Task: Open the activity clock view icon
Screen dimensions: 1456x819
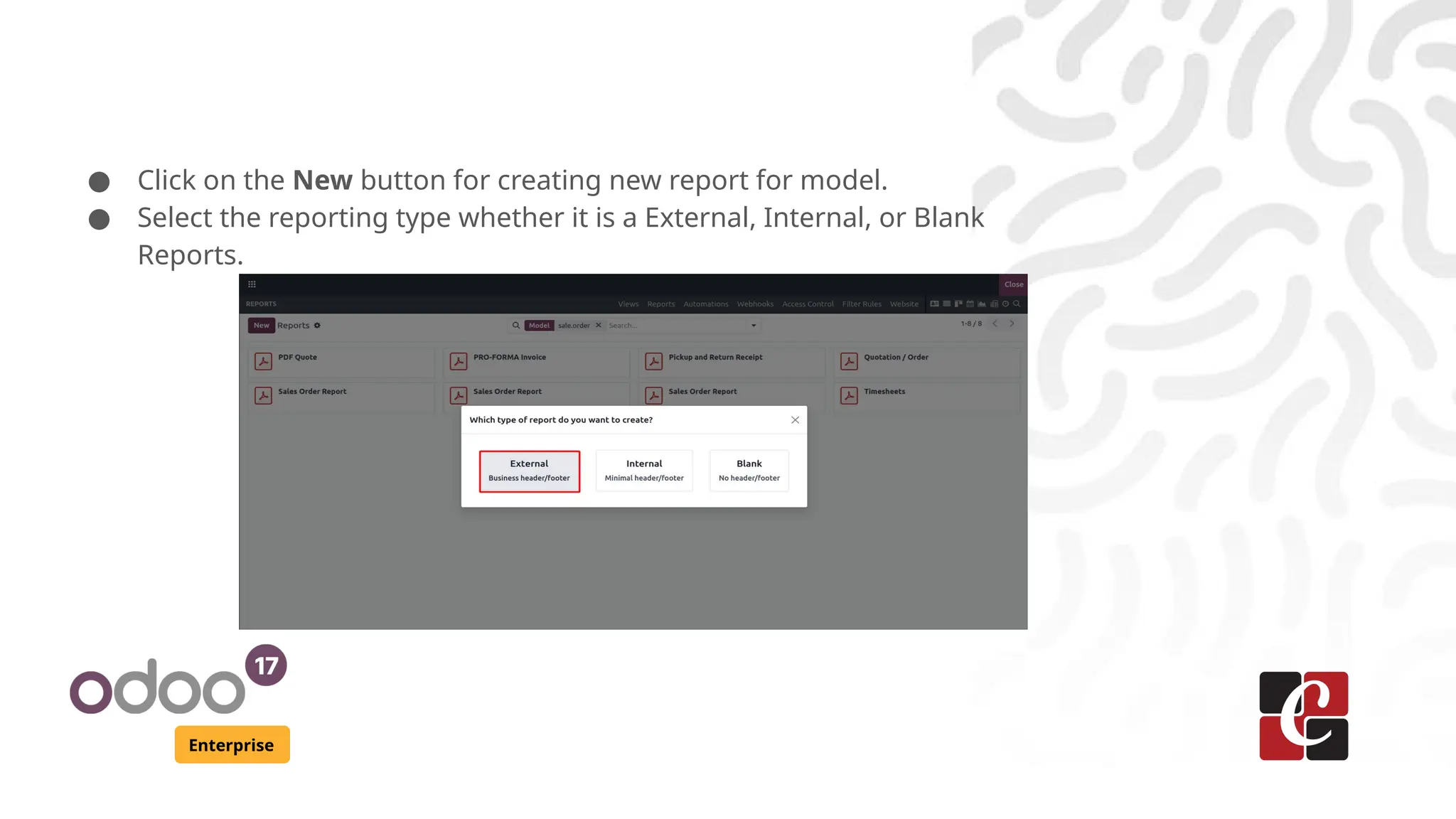Action: coord(1005,304)
